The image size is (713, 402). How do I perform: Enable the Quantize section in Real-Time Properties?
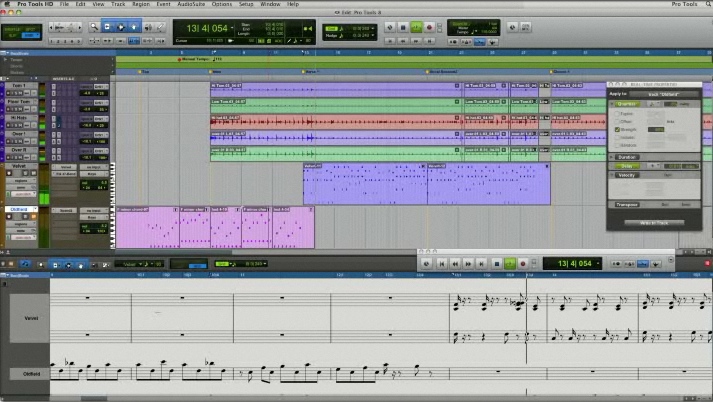628,103
